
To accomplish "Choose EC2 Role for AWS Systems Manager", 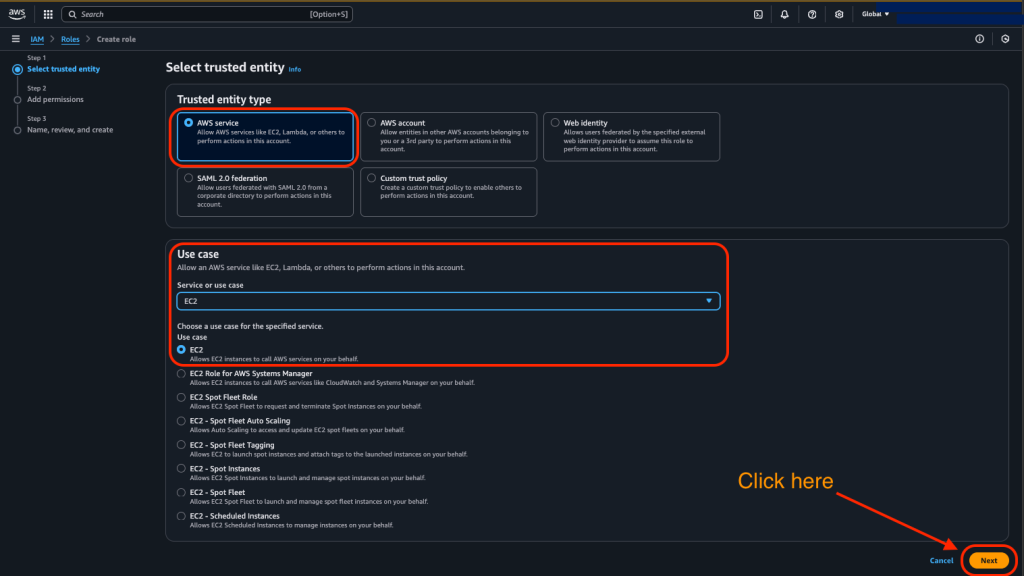I will pos(182,374).
